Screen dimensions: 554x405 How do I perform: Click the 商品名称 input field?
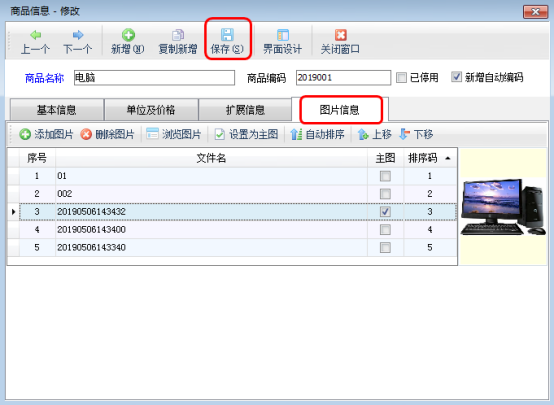[154, 77]
